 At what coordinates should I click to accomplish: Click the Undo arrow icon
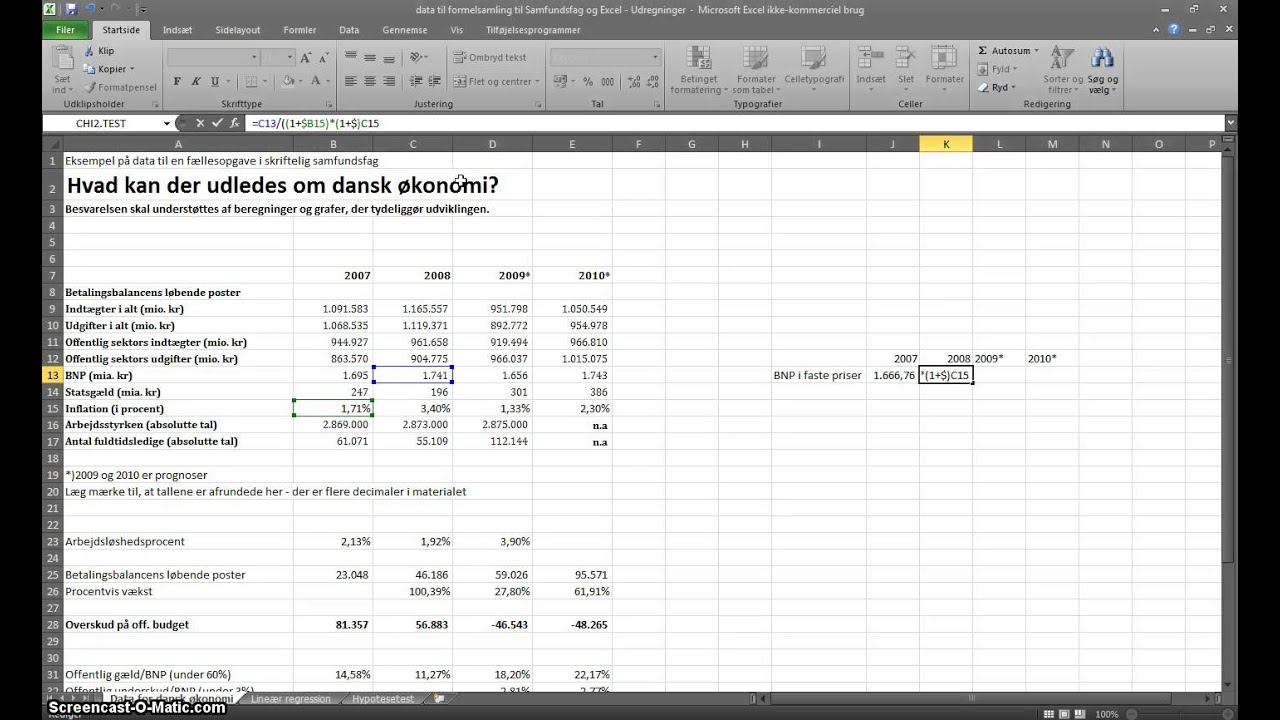89,10
